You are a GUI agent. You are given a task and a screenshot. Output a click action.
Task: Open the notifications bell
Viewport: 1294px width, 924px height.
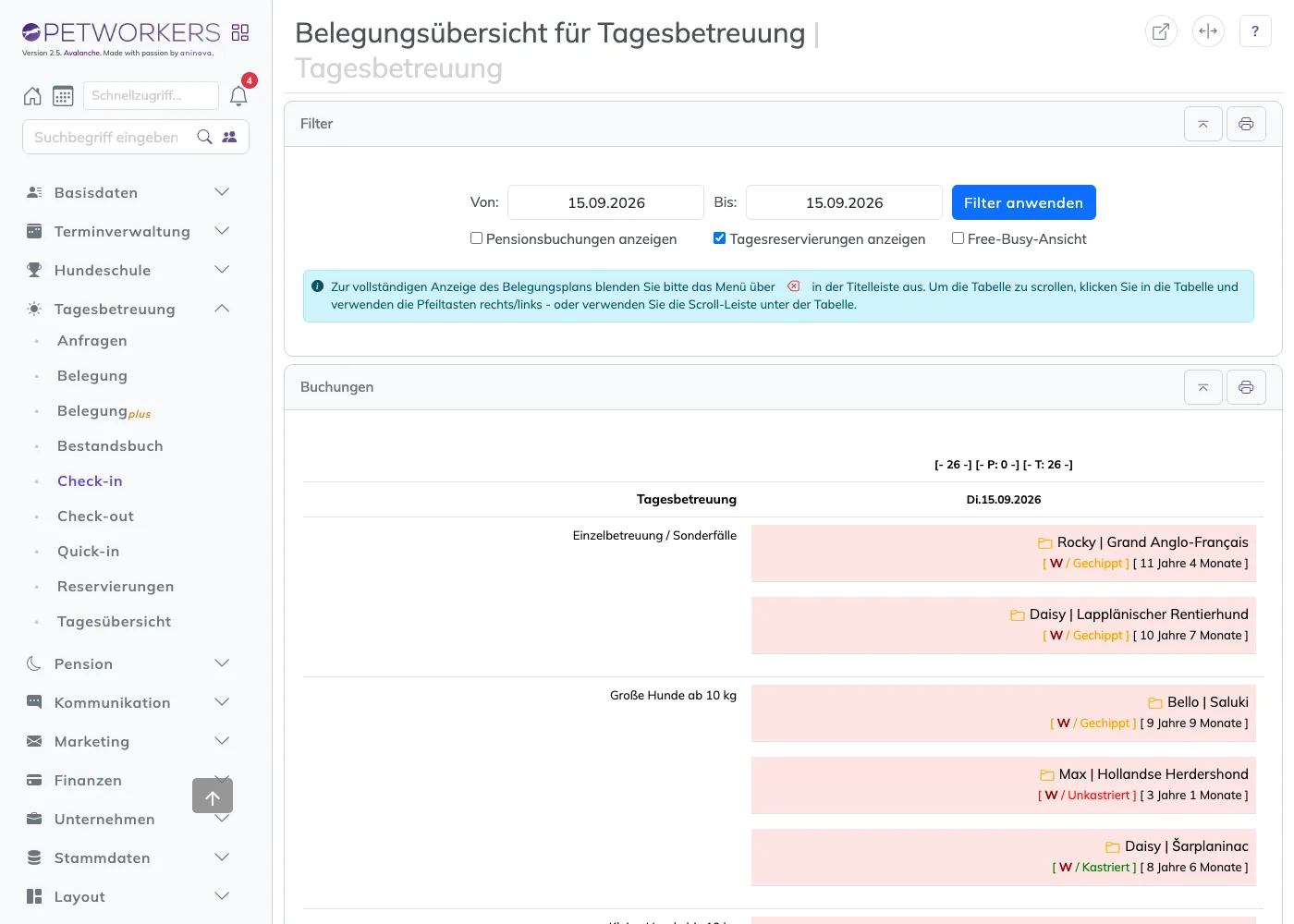(238, 96)
